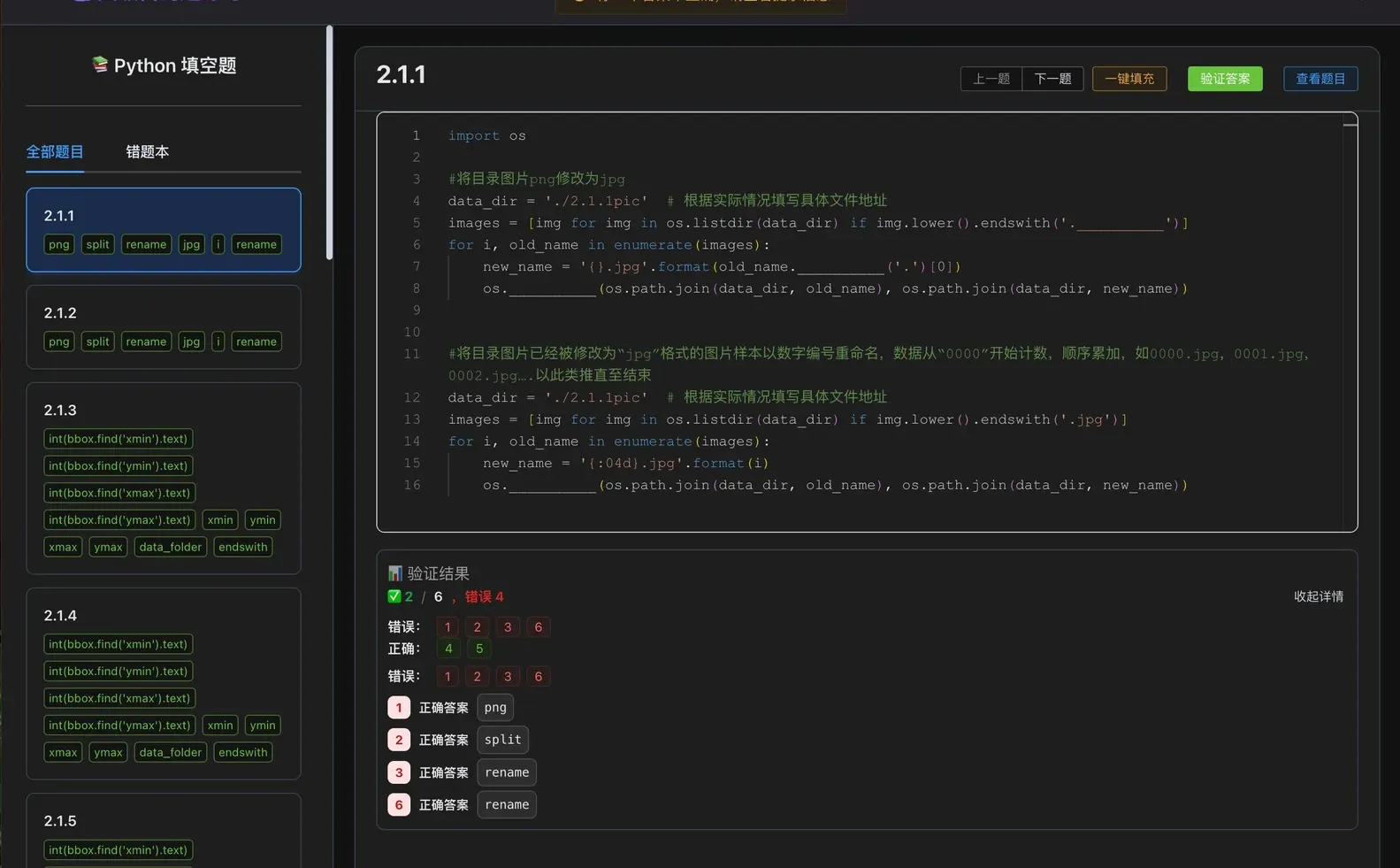Click int(bbox.find('xmax').text) tag in card 2.1.3
Viewport: 1400px width, 868px height.
tap(119, 493)
